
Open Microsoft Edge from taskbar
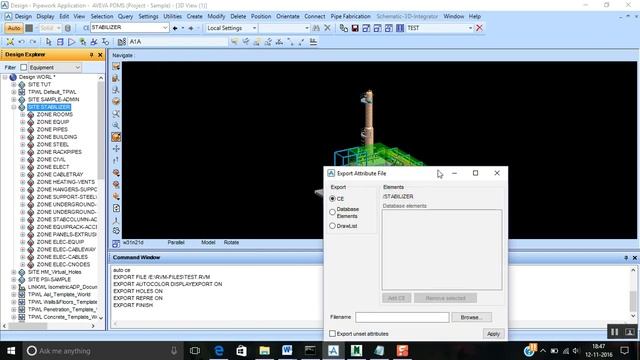click(219, 351)
